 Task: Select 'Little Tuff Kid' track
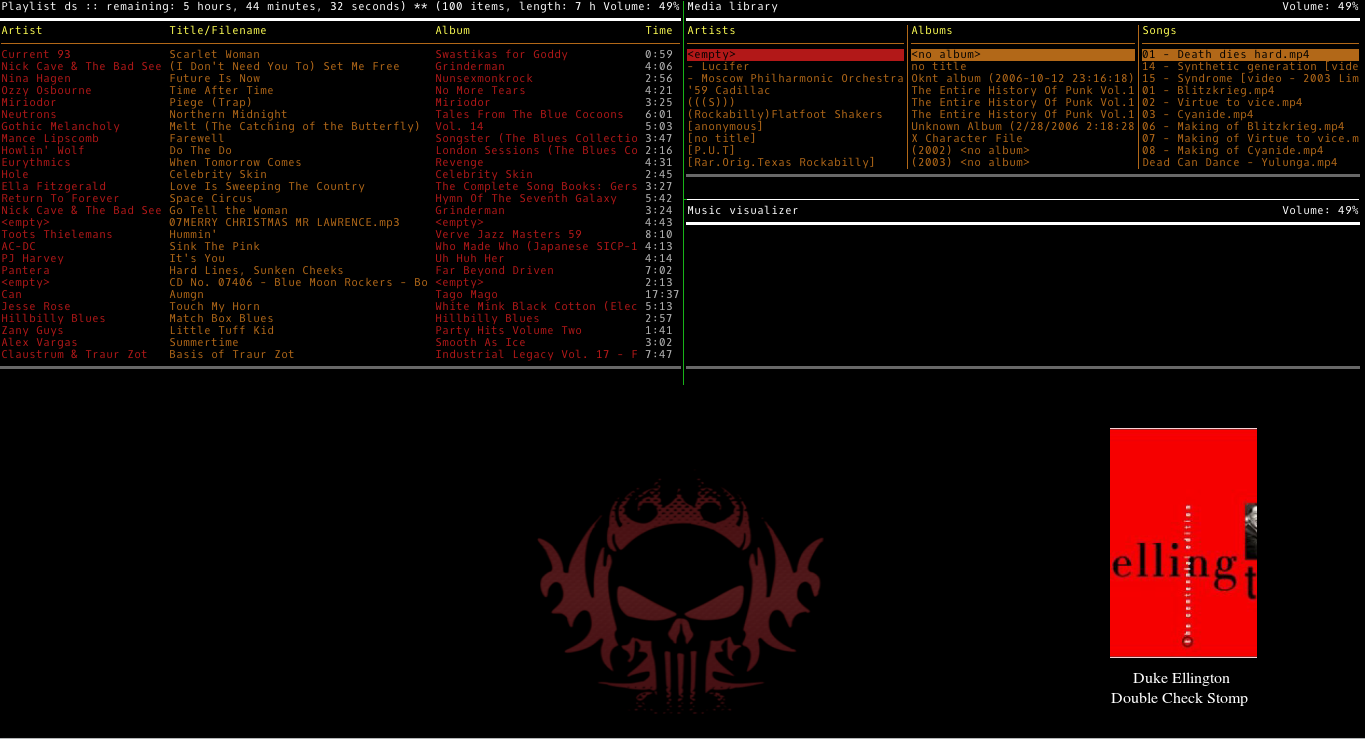pyautogui.click(x=340, y=331)
